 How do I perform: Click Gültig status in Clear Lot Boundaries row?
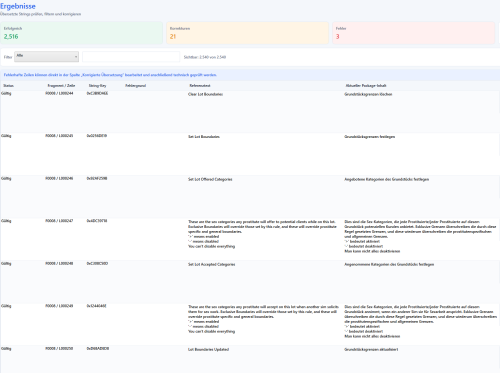[x=6, y=94]
